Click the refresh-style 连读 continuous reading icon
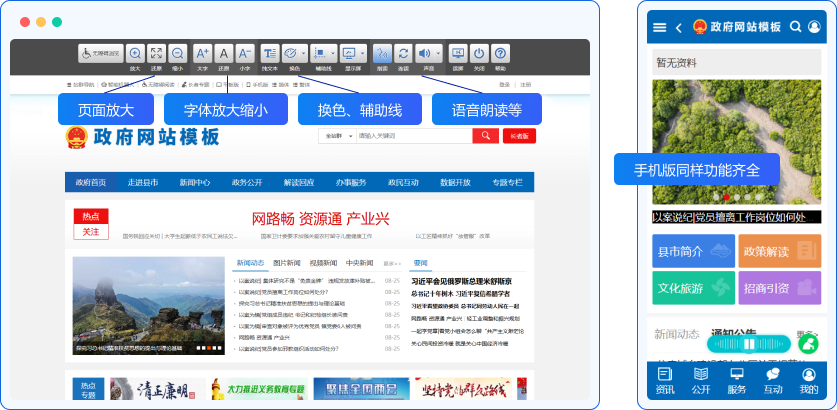Screen dimensions: 837x410 point(402,54)
